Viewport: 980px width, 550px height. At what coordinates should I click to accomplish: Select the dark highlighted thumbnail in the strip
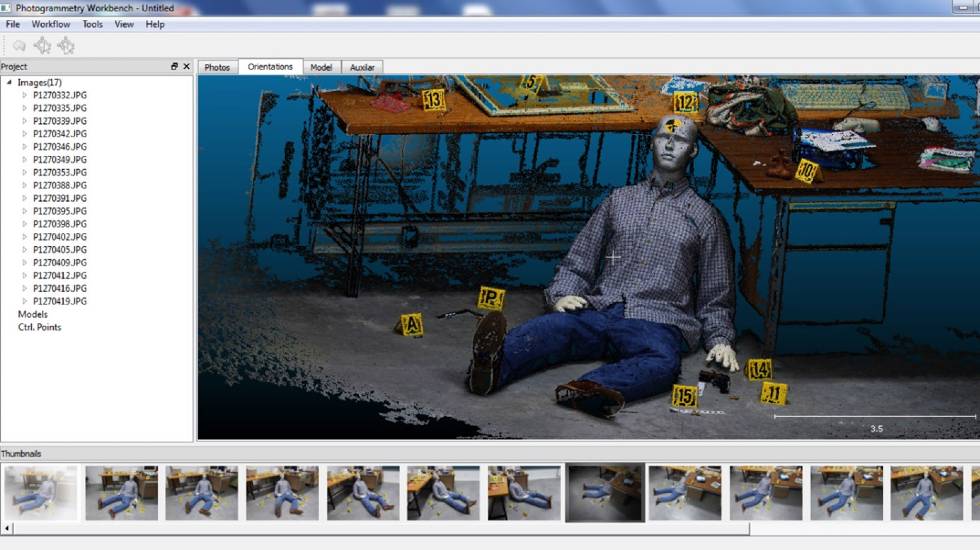pyautogui.click(x=604, y=492)
